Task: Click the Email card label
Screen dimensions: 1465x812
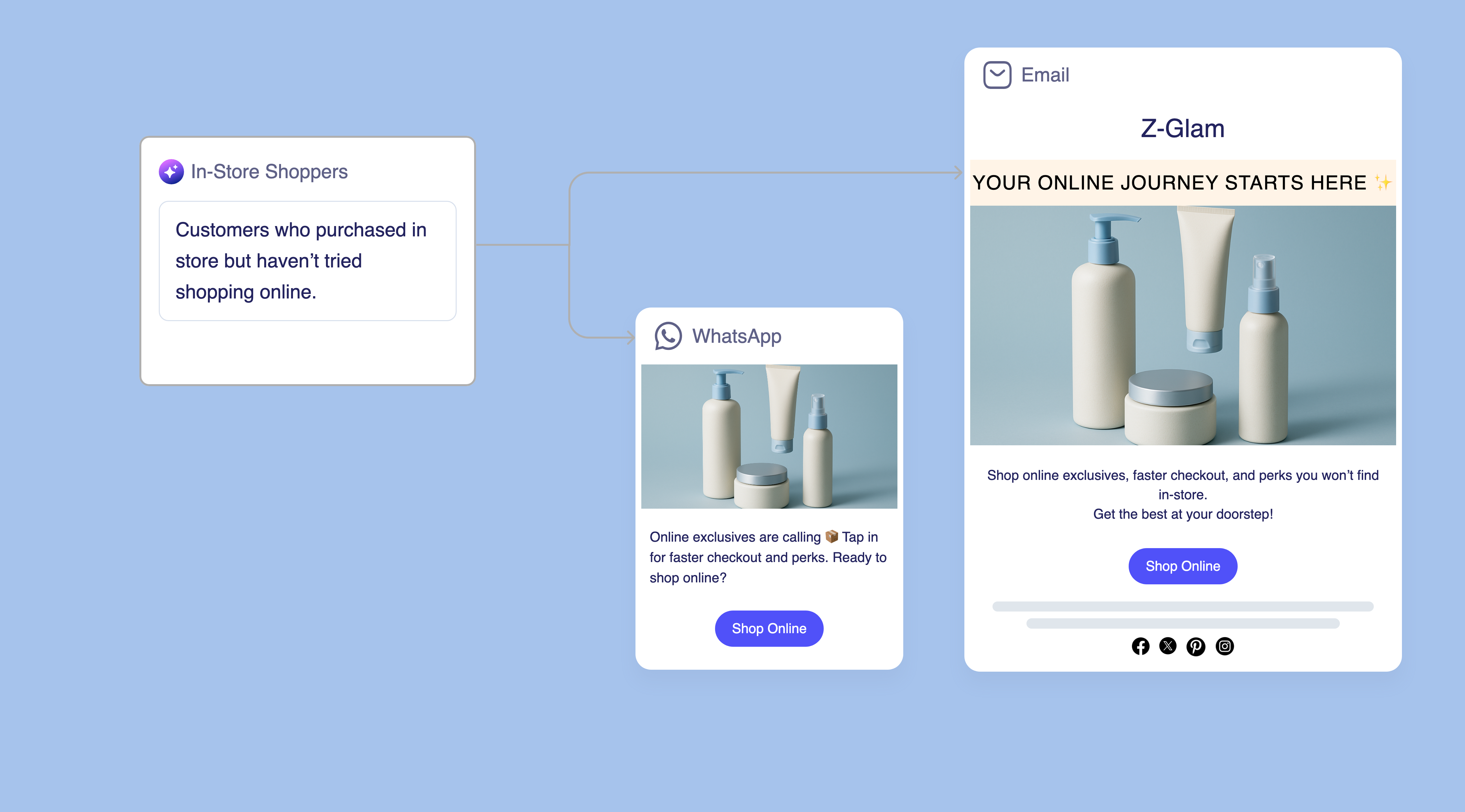Action: [1045, 75]
